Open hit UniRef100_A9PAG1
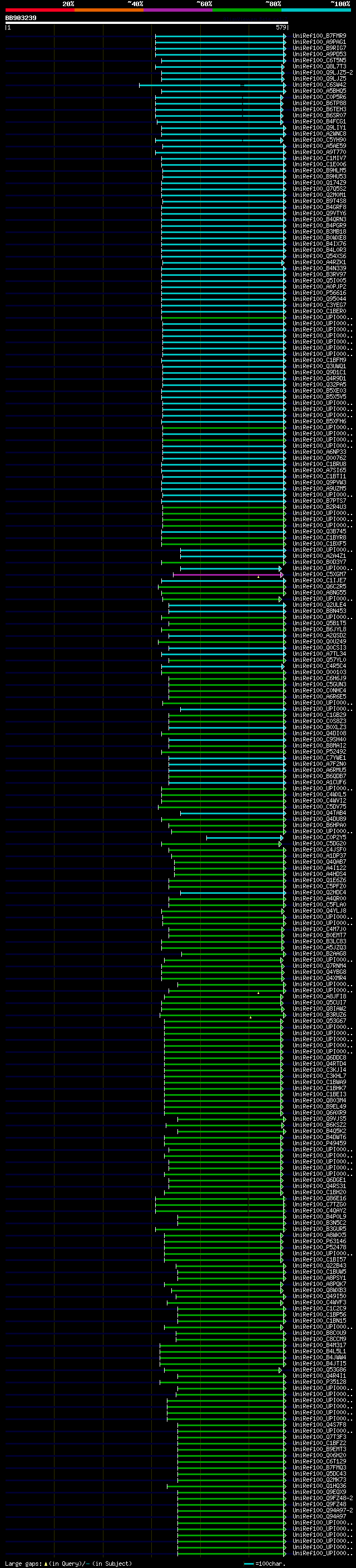 (319, 42)
